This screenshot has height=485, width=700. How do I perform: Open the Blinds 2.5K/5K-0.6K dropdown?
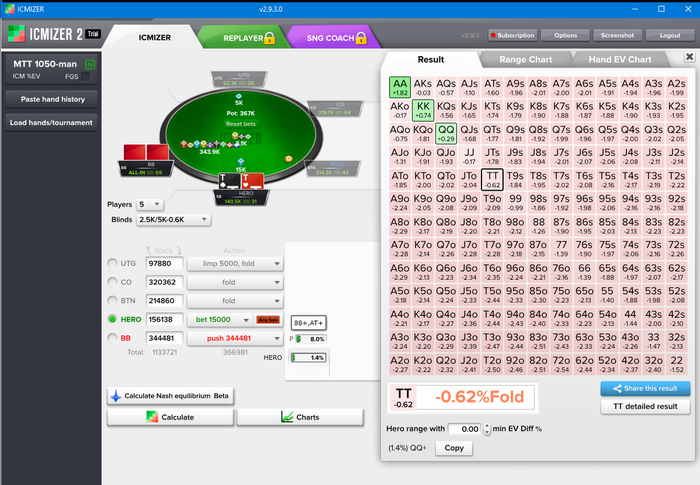click(x=173, y=220)
